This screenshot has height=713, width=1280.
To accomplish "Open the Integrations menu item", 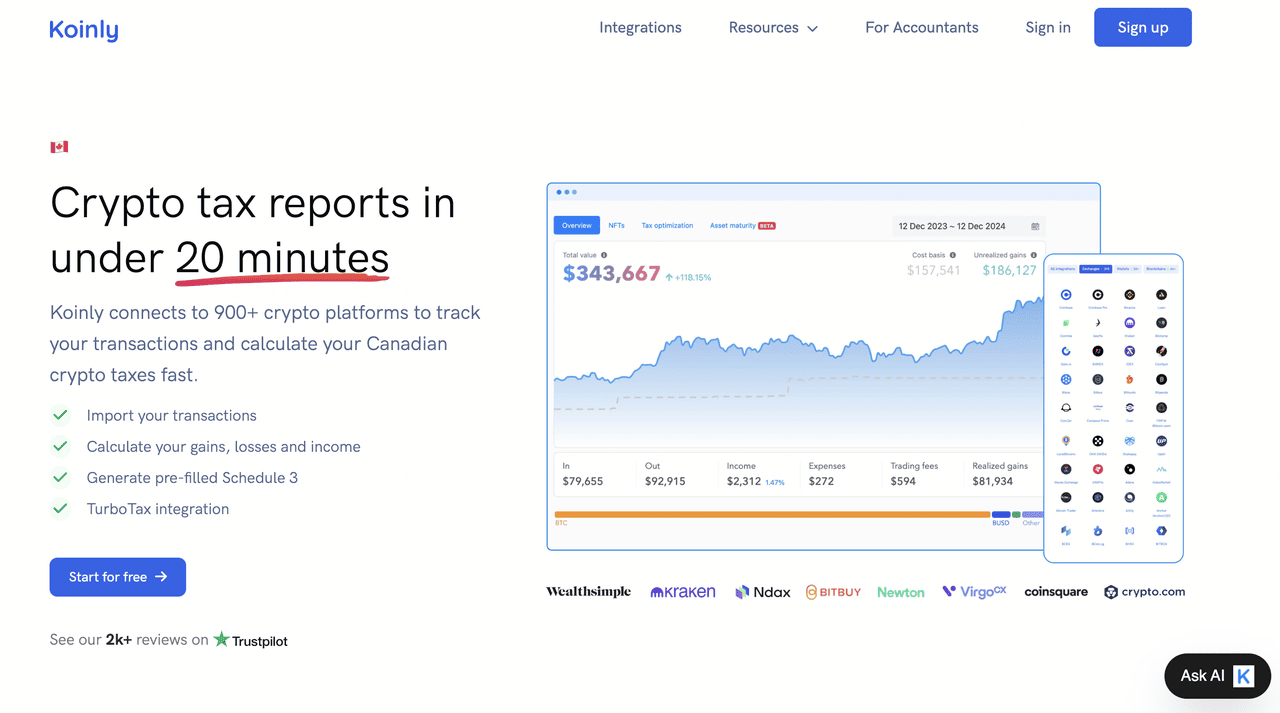I will pyautogui.click(x=640, y=28).
